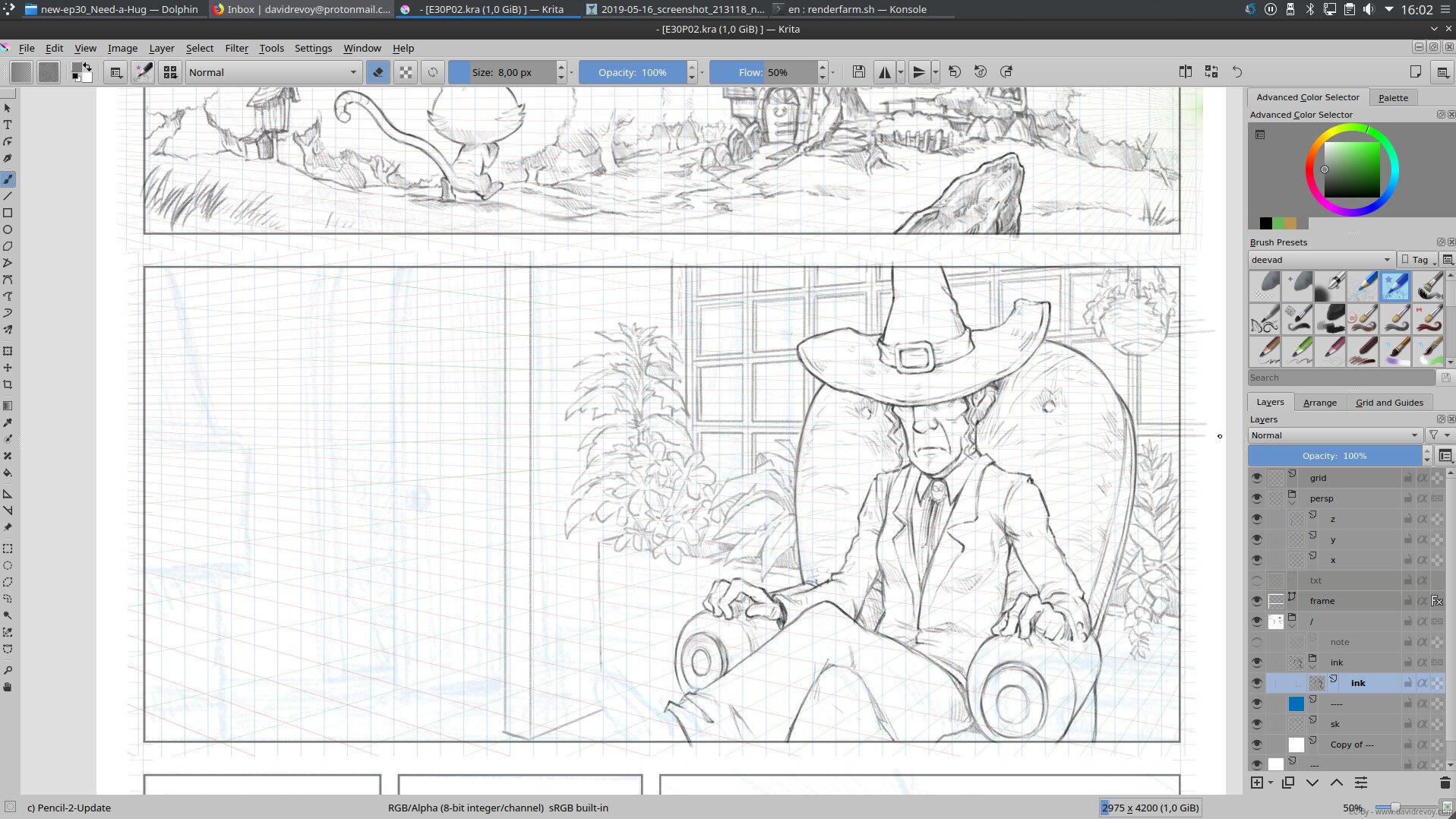
Task: Select the Crop tool in the toolbox
Action: 8,384
